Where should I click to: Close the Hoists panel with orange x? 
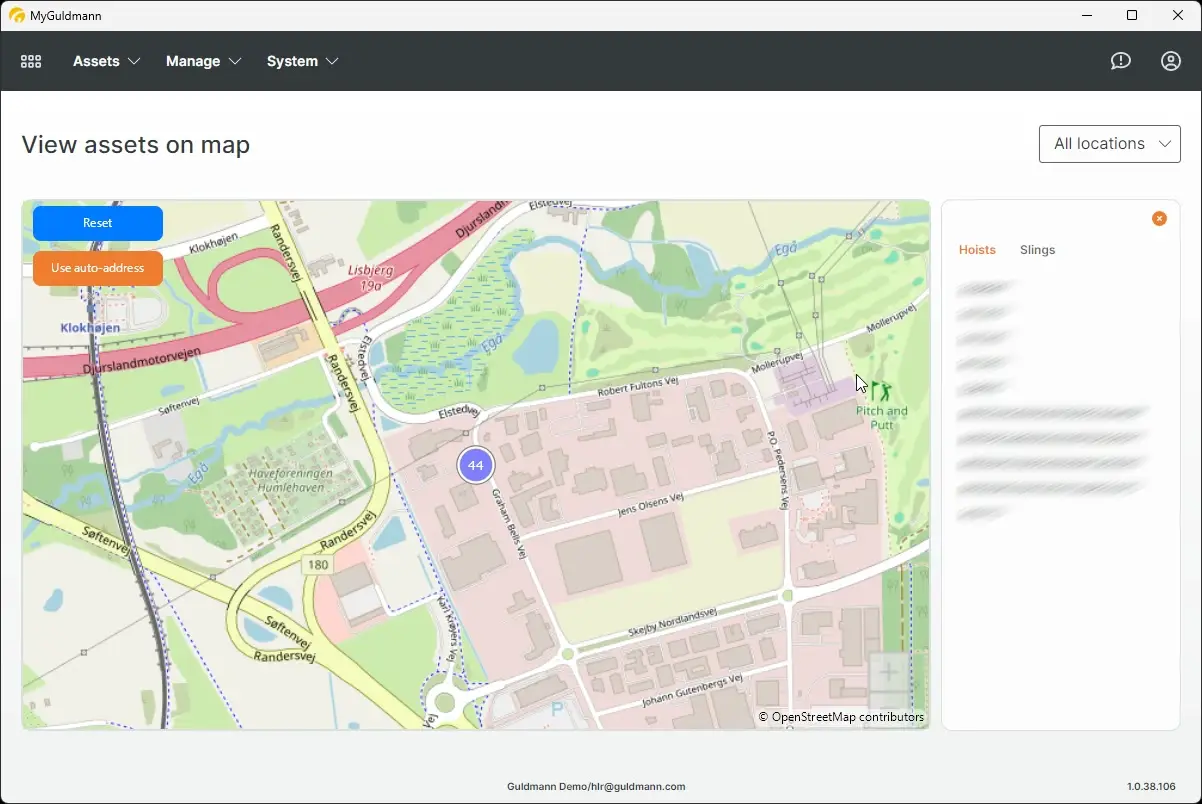(1159, 218)
